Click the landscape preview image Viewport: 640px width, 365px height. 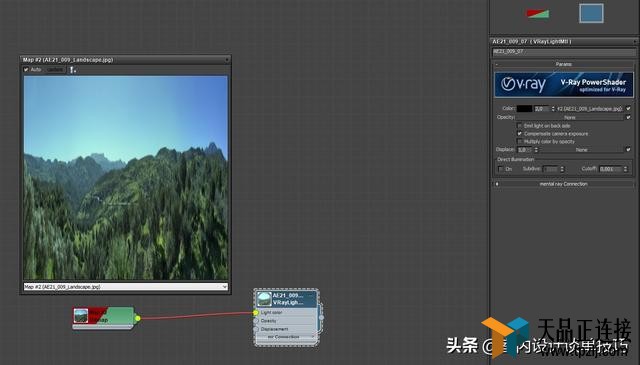pos(126,178)
